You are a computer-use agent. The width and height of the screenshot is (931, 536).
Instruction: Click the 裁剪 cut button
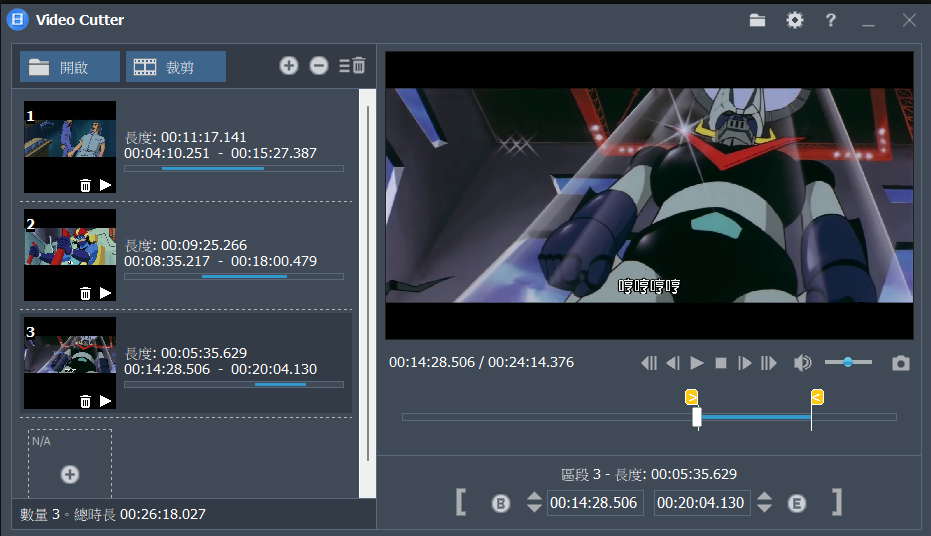click(176, 66)
